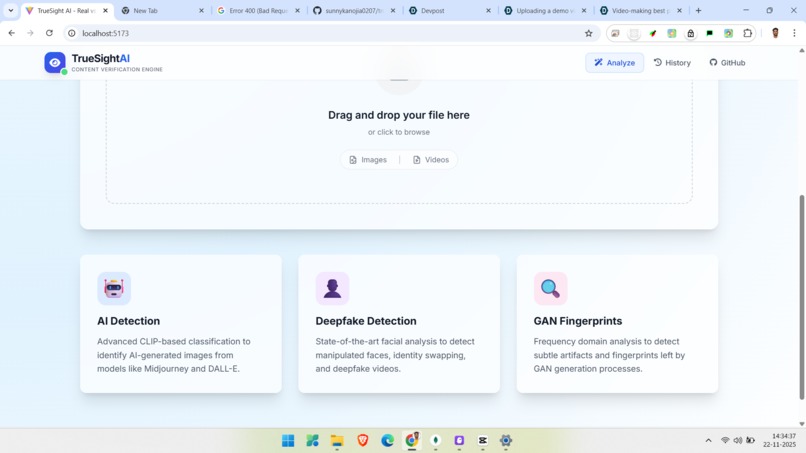Image resolution: width=806 pixels, height=453 pixels.
Task: Go forward in browser history
Action: (x=30, y=33)
